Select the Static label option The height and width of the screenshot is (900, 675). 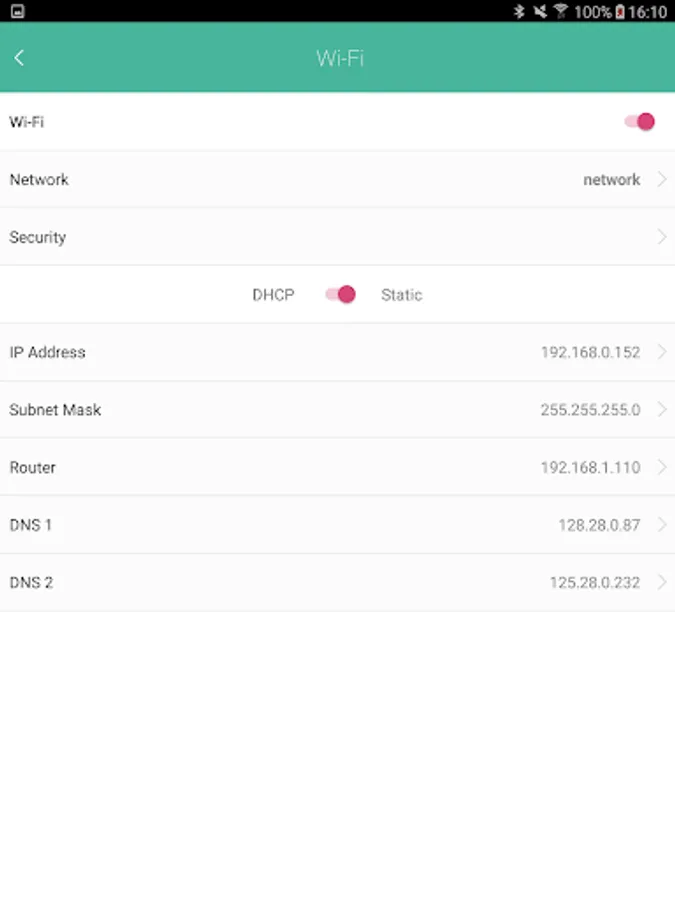pos(401,295)
